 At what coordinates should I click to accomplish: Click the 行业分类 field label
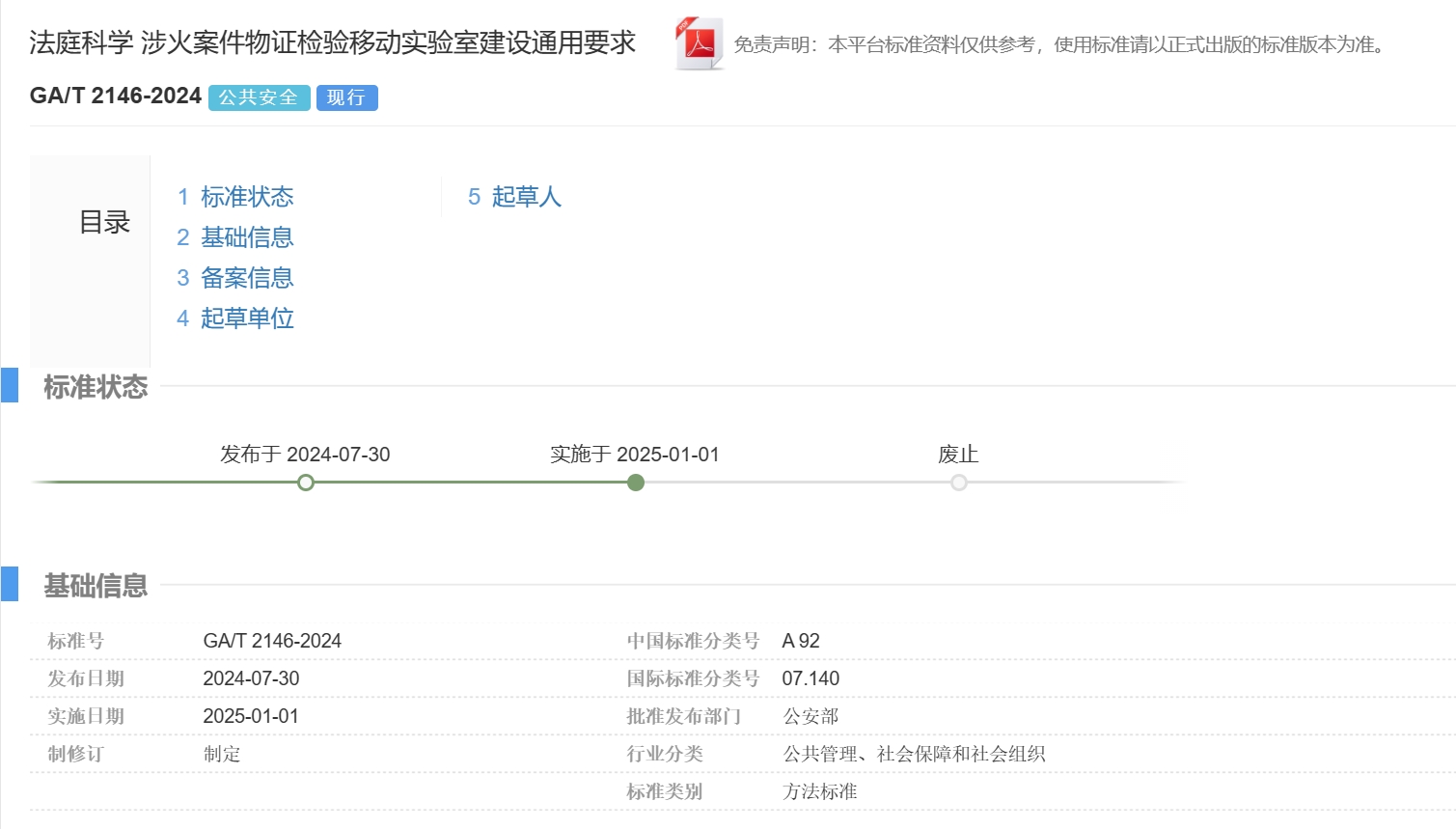665,754
